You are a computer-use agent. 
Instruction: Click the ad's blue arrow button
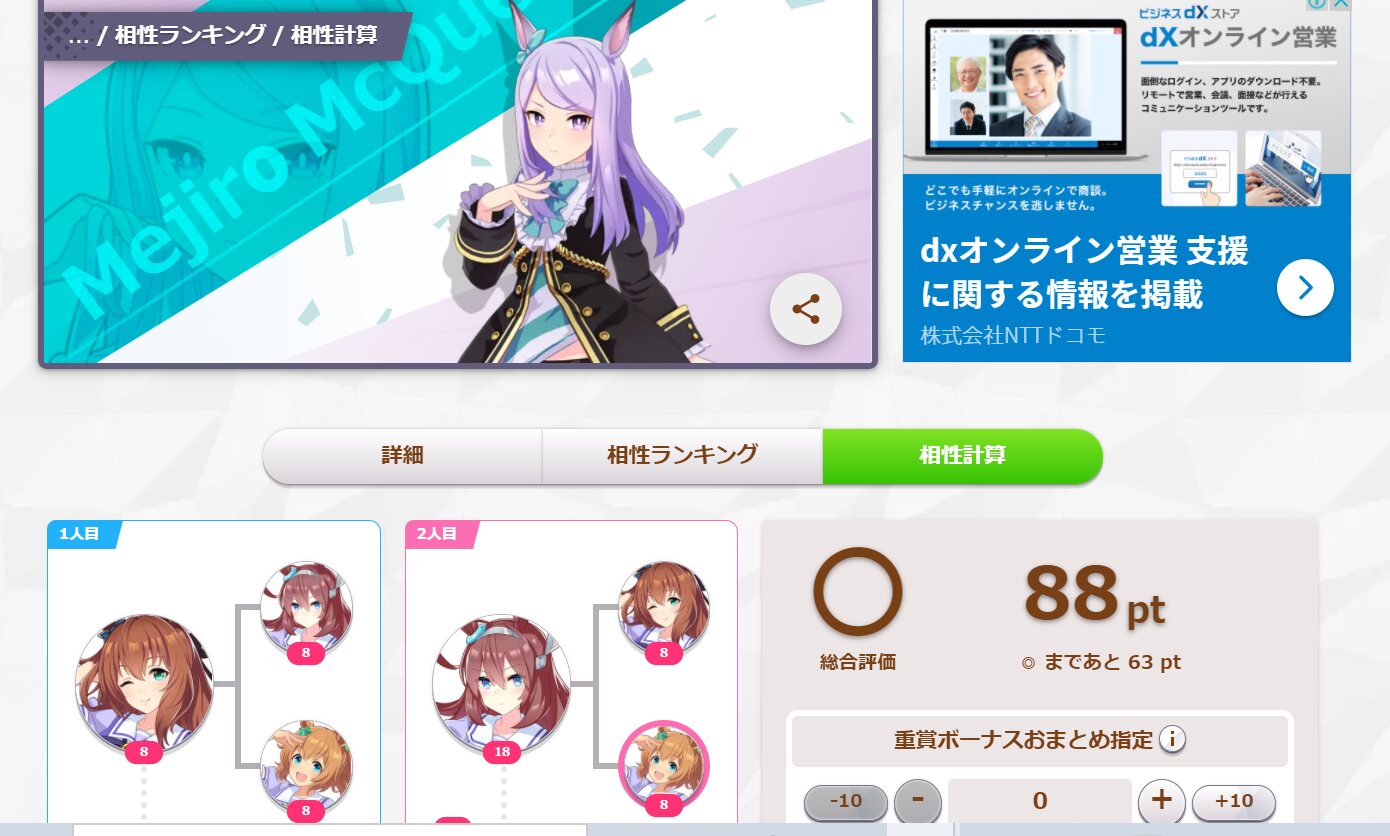point(1305,288)
